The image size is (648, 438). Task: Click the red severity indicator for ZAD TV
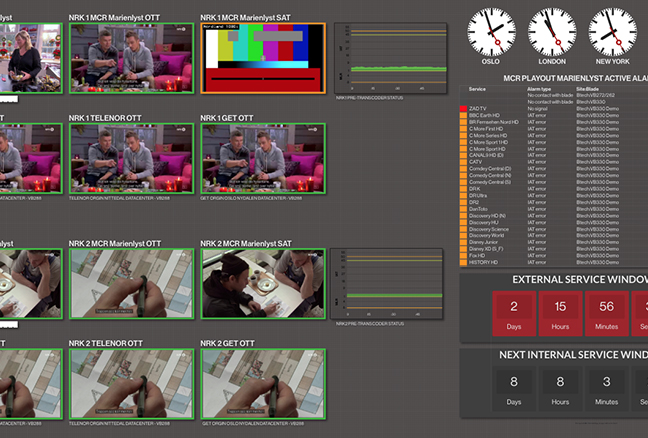[463, 109]
